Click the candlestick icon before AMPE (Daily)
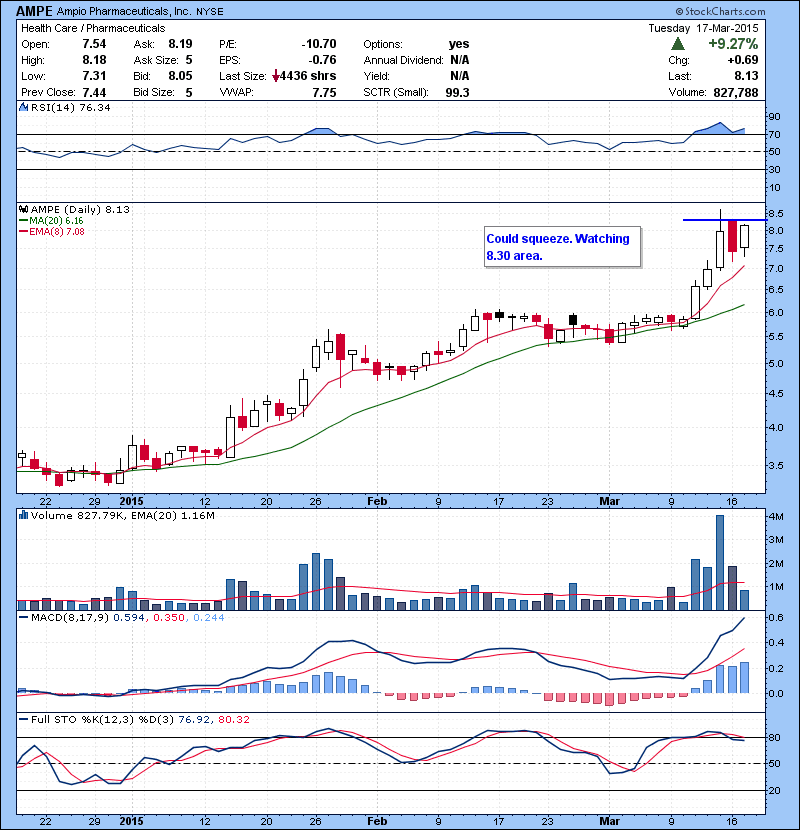The width and height of the screenshot is (800, 830). coord(23,209)
